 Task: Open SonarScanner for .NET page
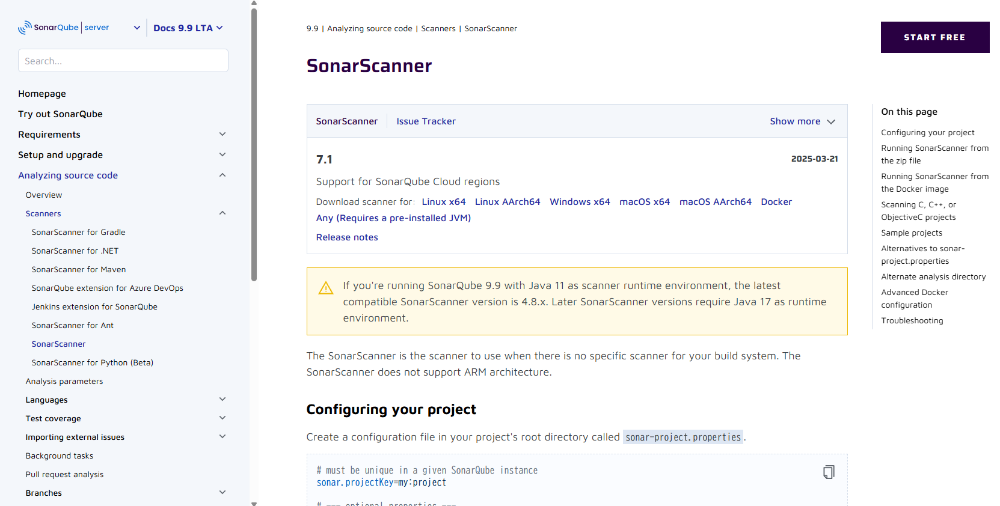(x=75, y=251)
